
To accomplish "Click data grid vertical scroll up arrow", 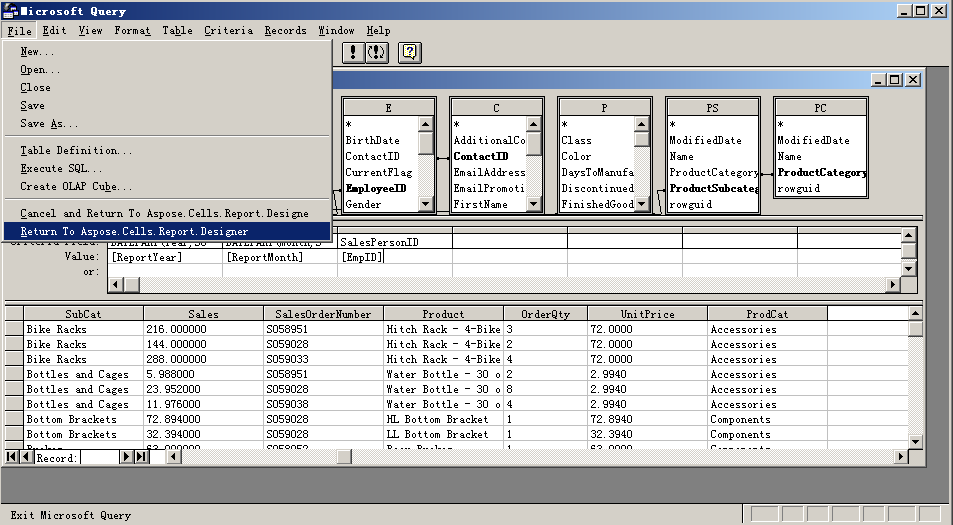I will tap(915, 314).
